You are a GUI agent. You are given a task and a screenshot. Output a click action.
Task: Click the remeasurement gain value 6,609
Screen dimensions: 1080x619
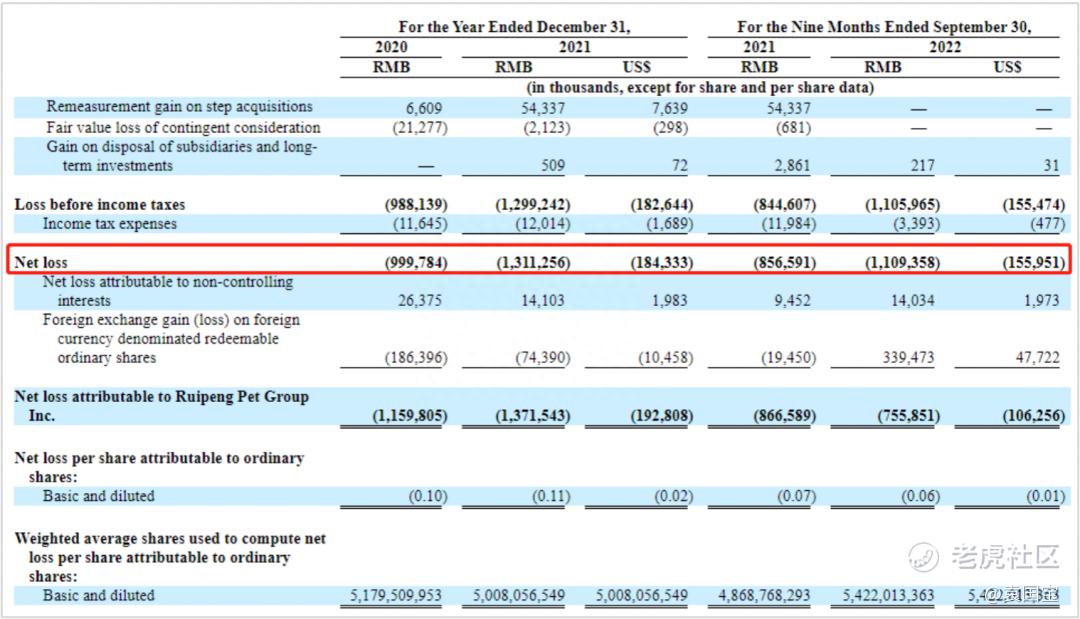[424, 108]
